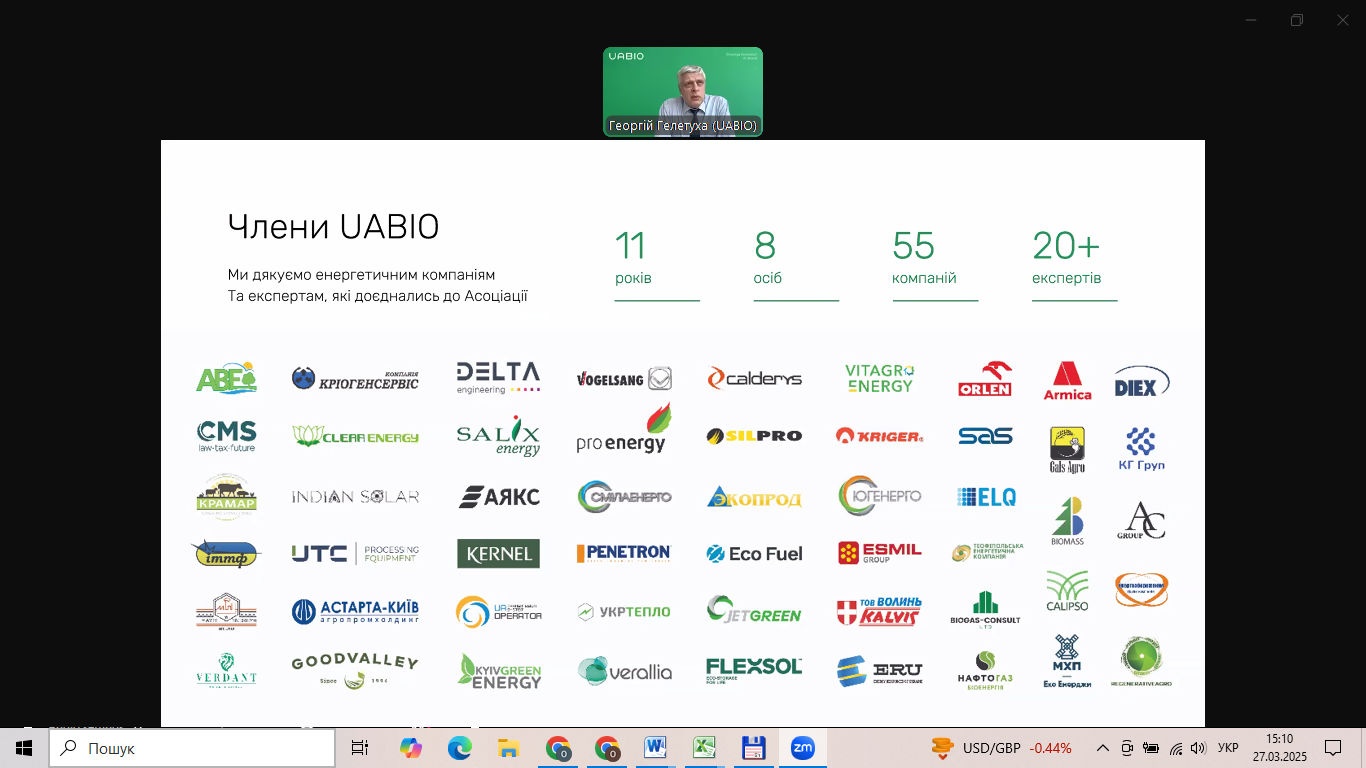This screenshot has height=768, width=1366.
Task: Click the НАФТОГАЗ logo
Action: pyautogui.click(x=986, y=671)
